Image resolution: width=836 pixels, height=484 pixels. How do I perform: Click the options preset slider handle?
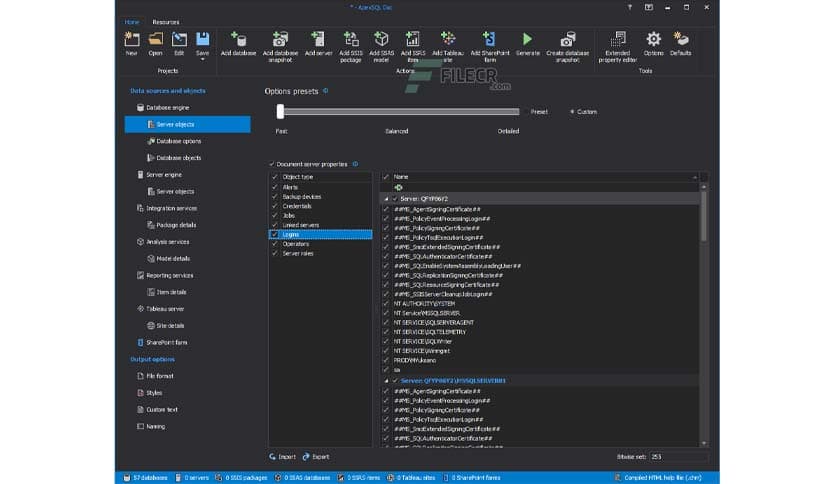pyautogui.click(x=280, y=111)
